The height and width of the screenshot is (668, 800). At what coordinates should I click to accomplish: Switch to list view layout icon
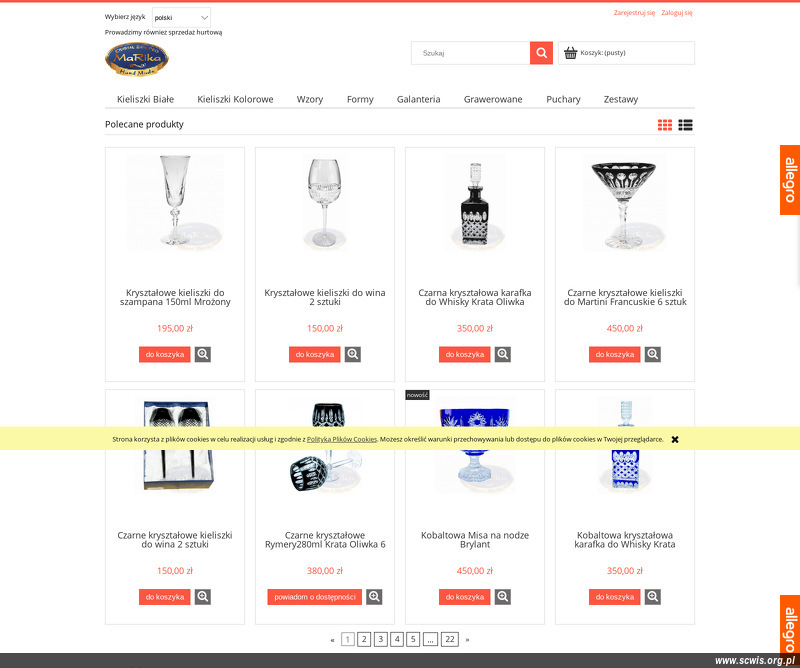[x=685, y=125]
